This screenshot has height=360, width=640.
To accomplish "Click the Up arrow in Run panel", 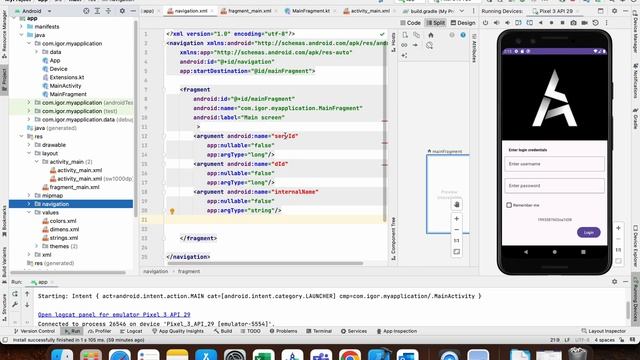I will coord(27,294).
